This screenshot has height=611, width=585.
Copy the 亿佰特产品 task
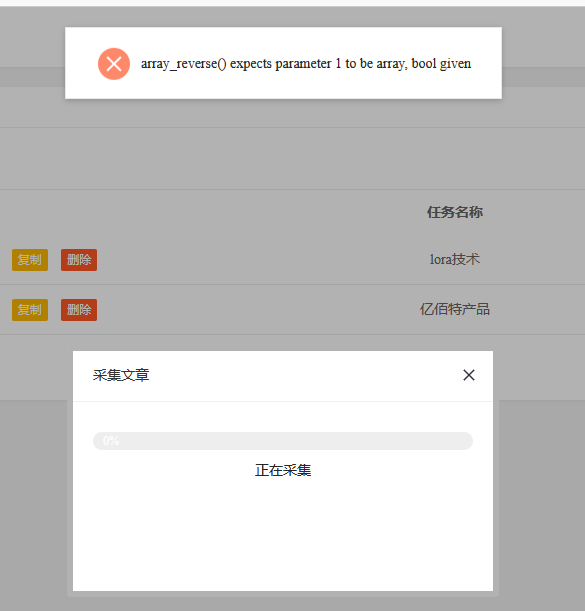click(x=30, y=310)
